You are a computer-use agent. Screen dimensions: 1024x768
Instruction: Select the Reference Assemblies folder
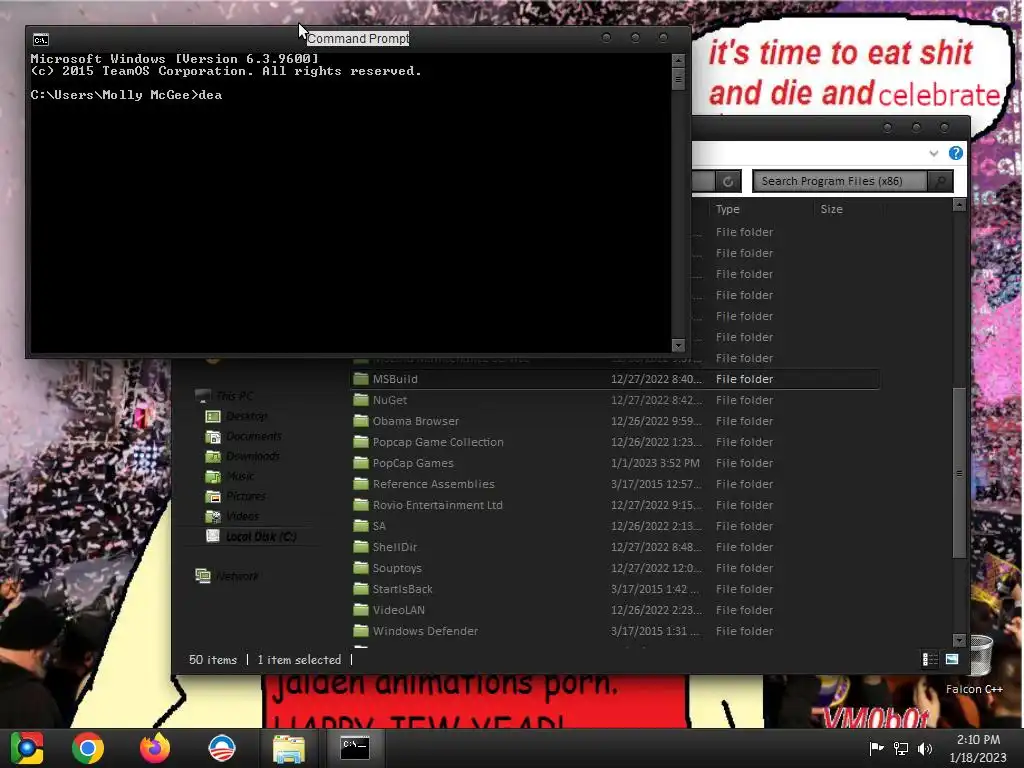click(615, 484)
